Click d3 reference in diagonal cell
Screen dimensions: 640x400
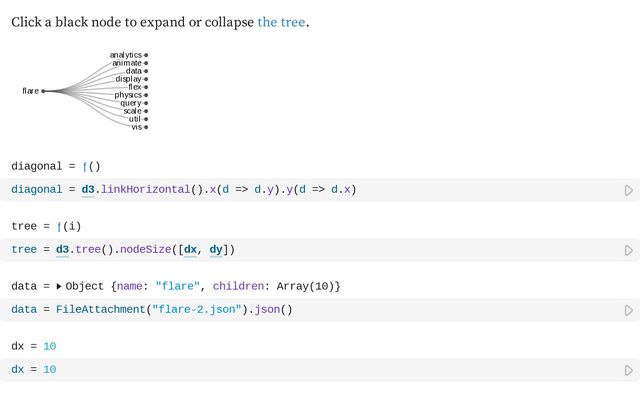pos(87,189)
